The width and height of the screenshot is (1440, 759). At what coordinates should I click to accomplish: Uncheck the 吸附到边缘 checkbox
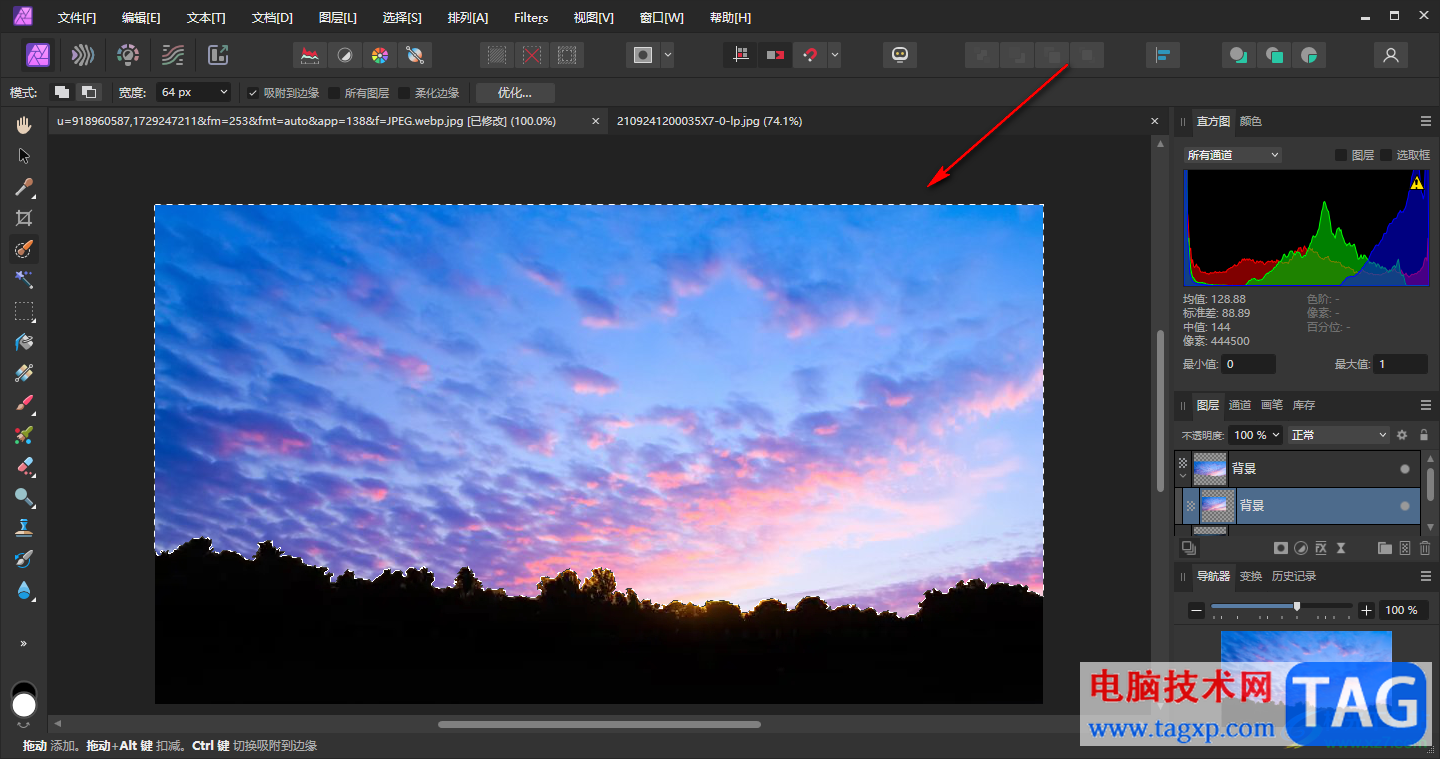click(253, 93)
